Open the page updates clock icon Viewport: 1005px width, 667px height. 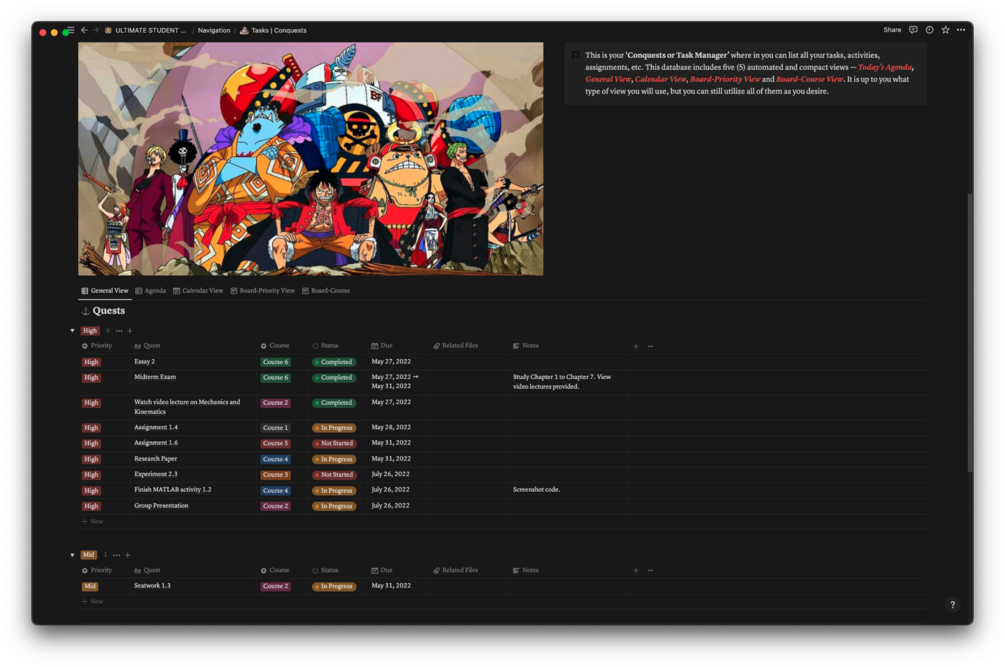[929, 29]
